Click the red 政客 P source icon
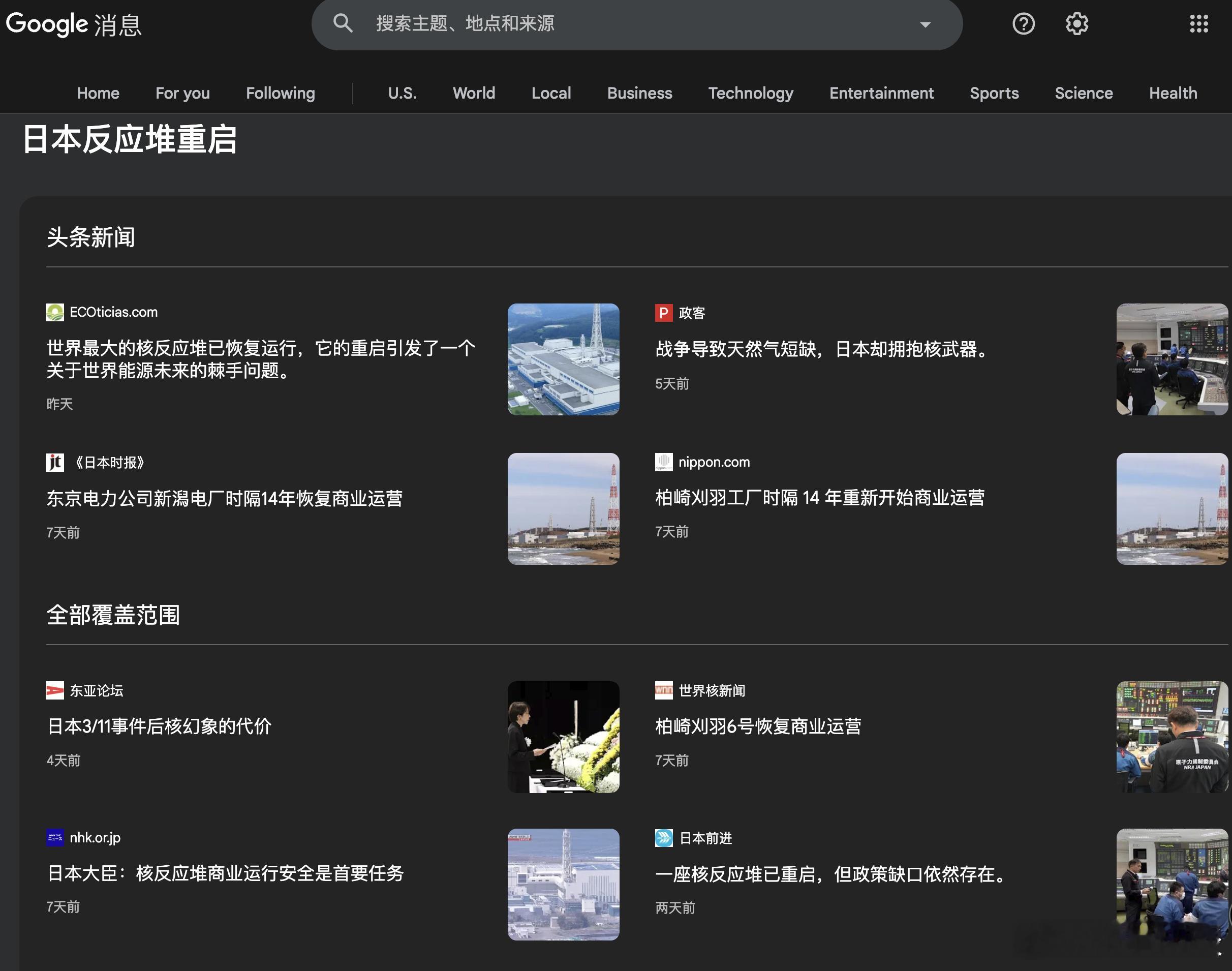 click(x=663, y=313)
